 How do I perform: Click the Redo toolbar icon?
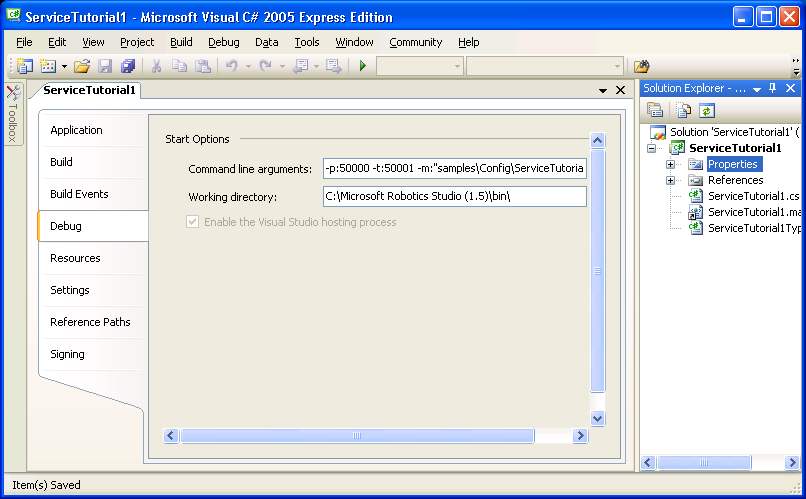265,66
